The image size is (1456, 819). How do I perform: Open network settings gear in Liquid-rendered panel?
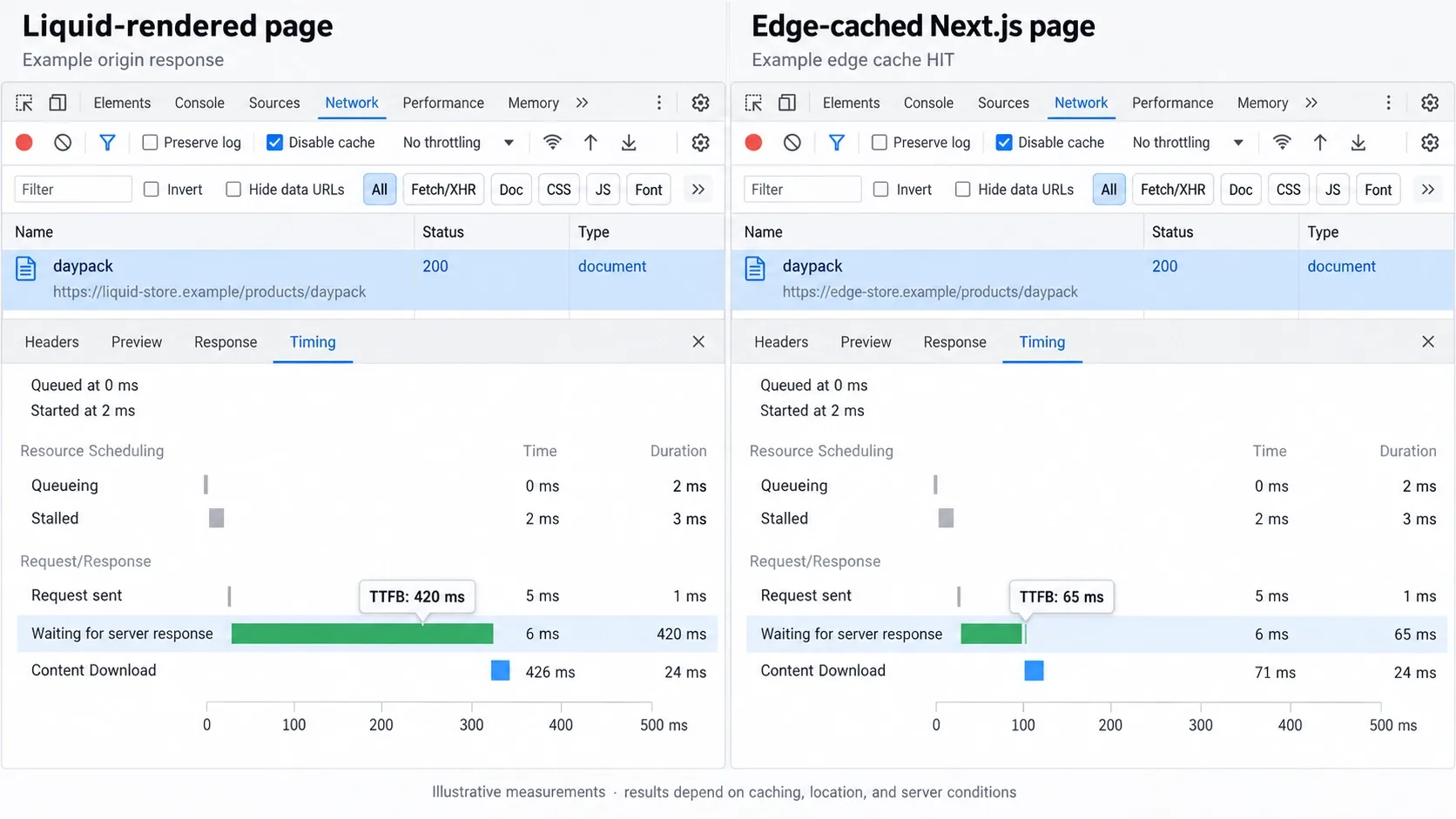700,142
